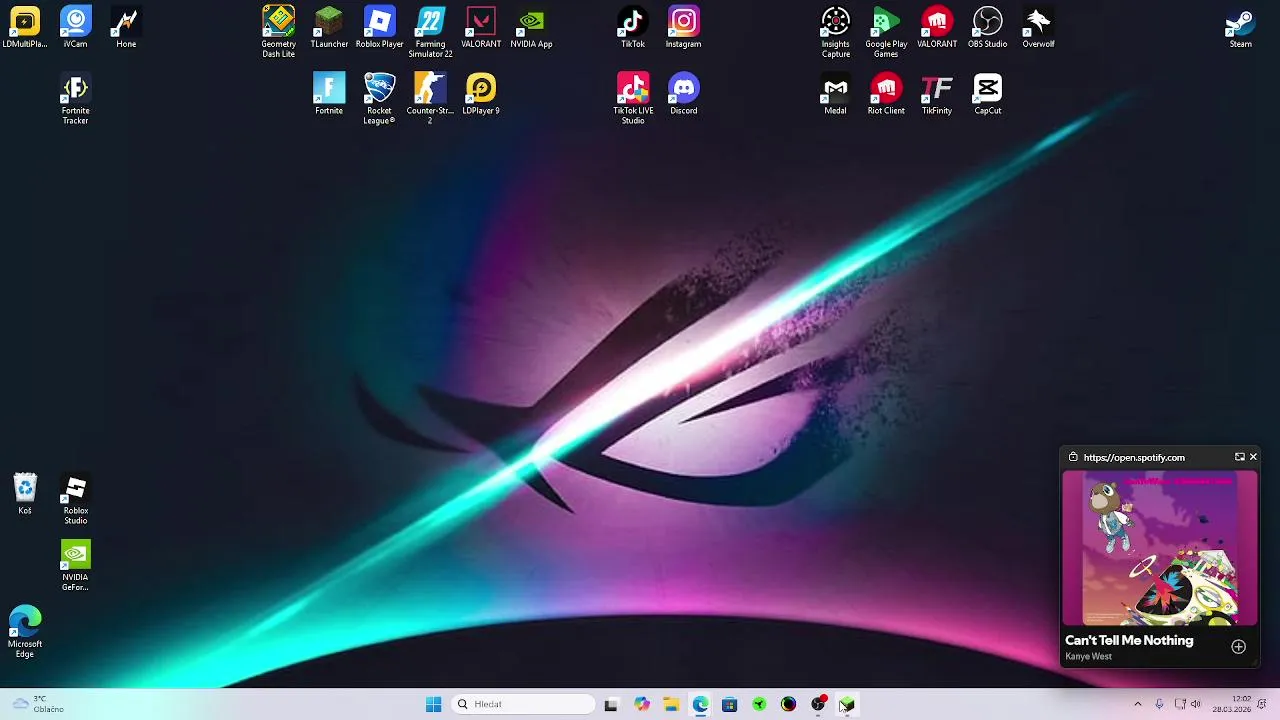The image size is (1280, 720).
Task: Open the Discord shortcut
Action: click(x=684, y=94)
